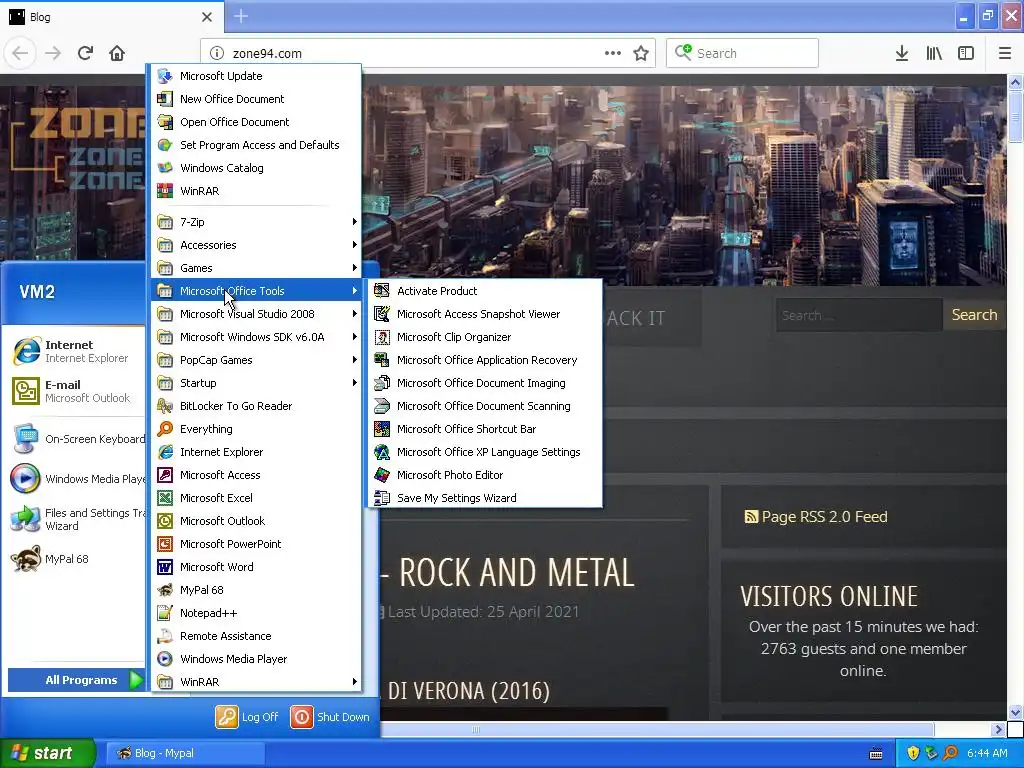Screen dimensions: 1024x768
Task: Click All Programs button
Action: 76,680
